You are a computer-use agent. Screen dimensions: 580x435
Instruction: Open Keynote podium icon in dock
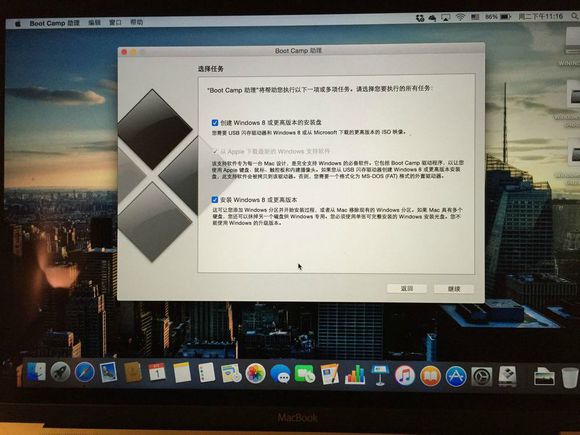[x=380, y=375]
